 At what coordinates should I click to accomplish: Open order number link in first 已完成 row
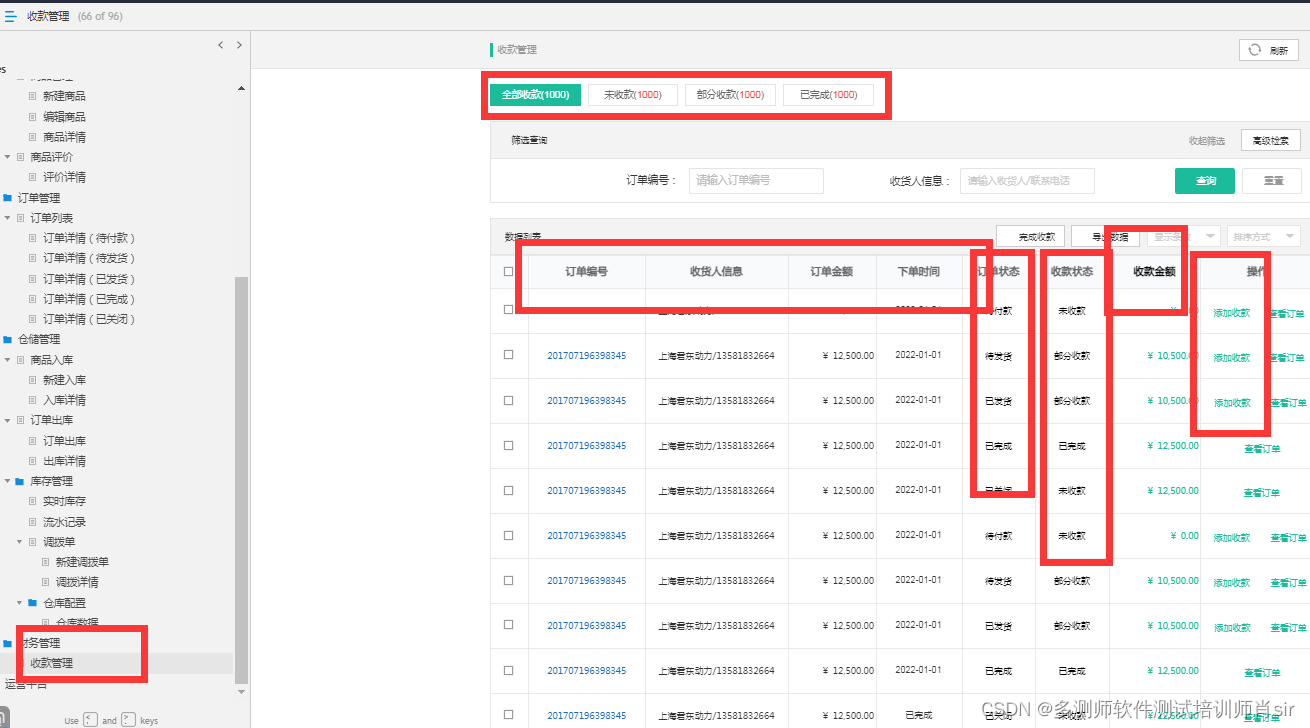click(x=586, y=445)
